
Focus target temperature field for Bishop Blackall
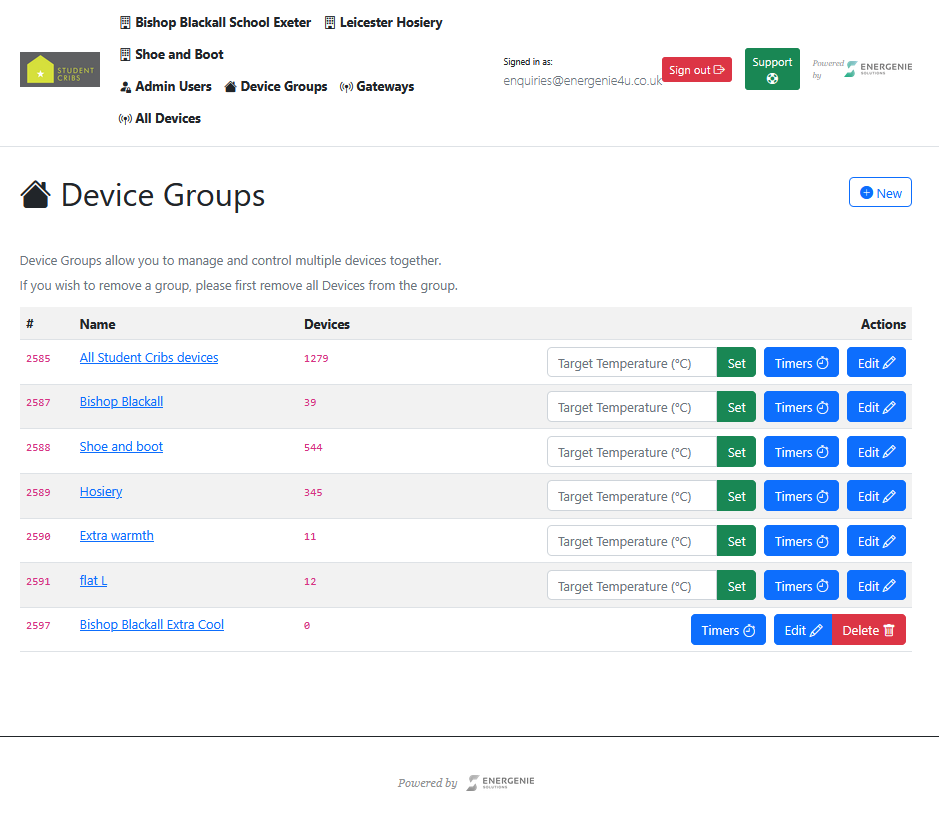click(632, 407)
